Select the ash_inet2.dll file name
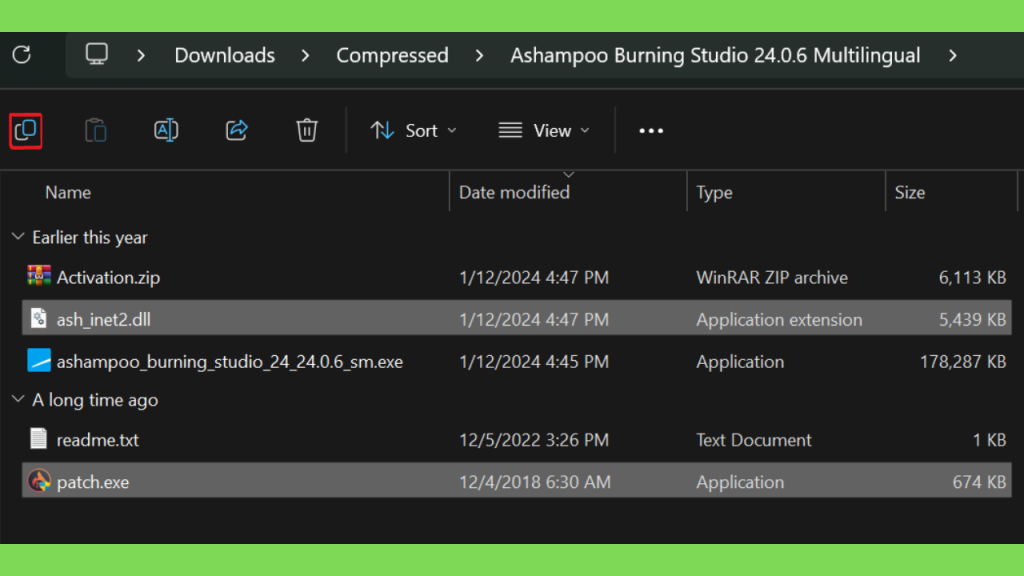Screen dimensions: 1024x576 [104, 319]
